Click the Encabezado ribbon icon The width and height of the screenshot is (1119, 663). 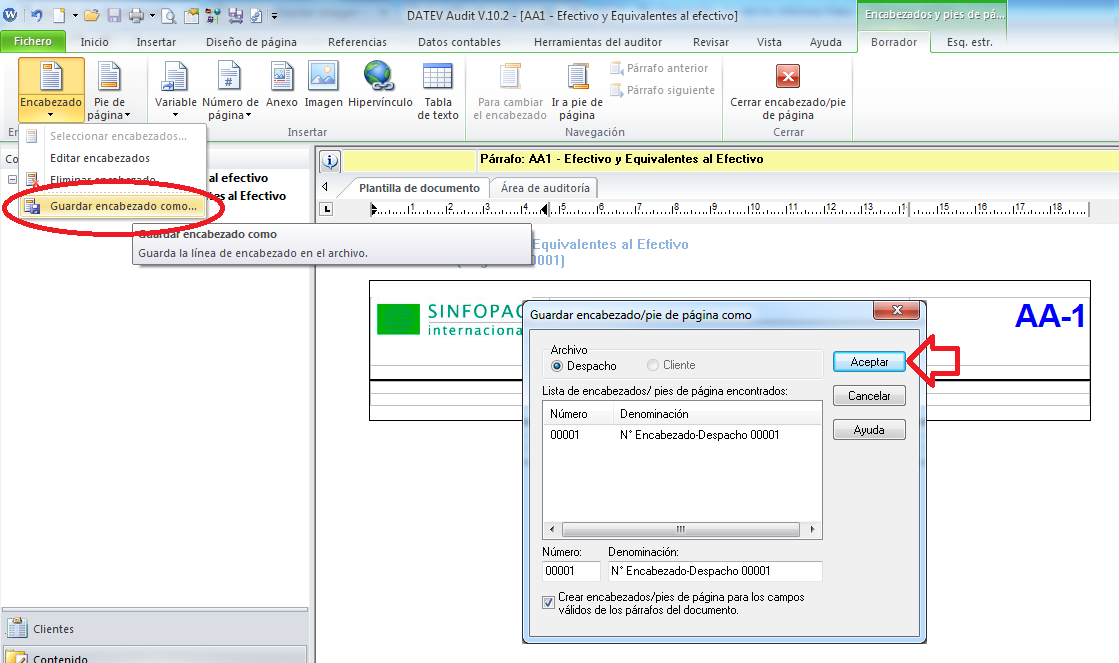tap(51, 76)
